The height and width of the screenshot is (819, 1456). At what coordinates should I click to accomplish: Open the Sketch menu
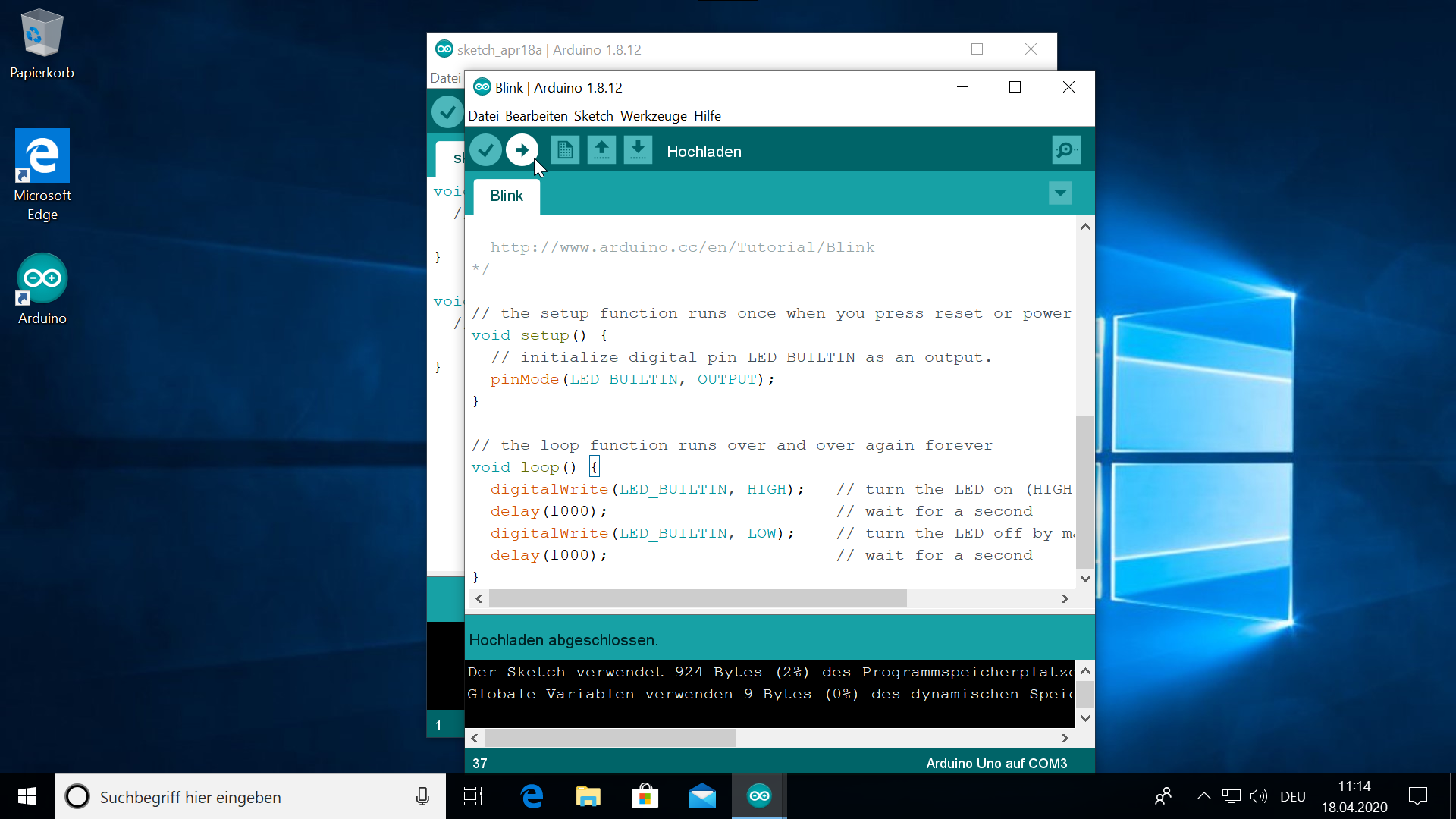click(x=594, y=116)
